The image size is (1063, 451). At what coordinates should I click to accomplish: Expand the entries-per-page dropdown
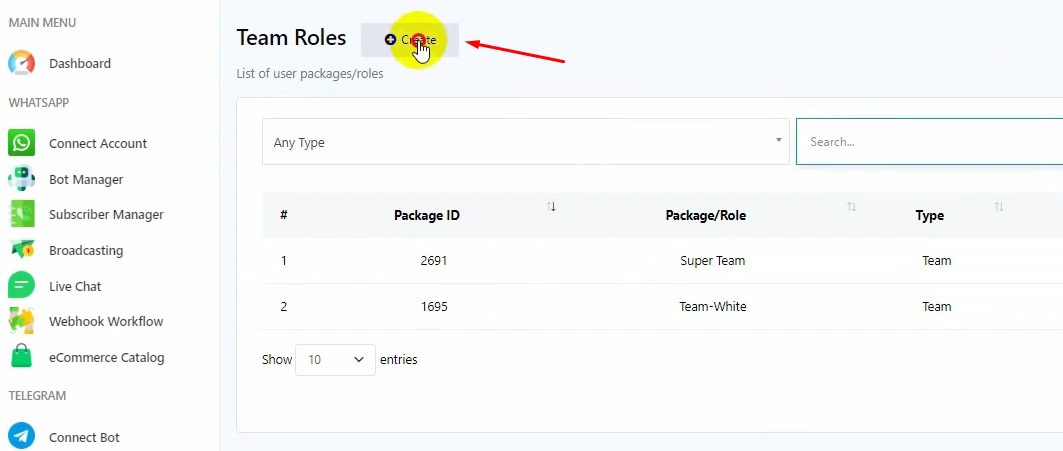335,360
